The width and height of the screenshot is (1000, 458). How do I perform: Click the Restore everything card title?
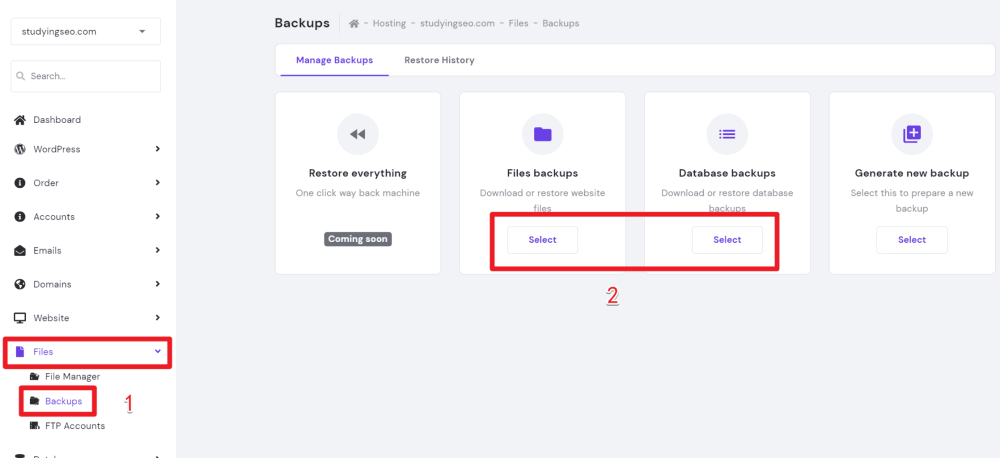point(358,174)
